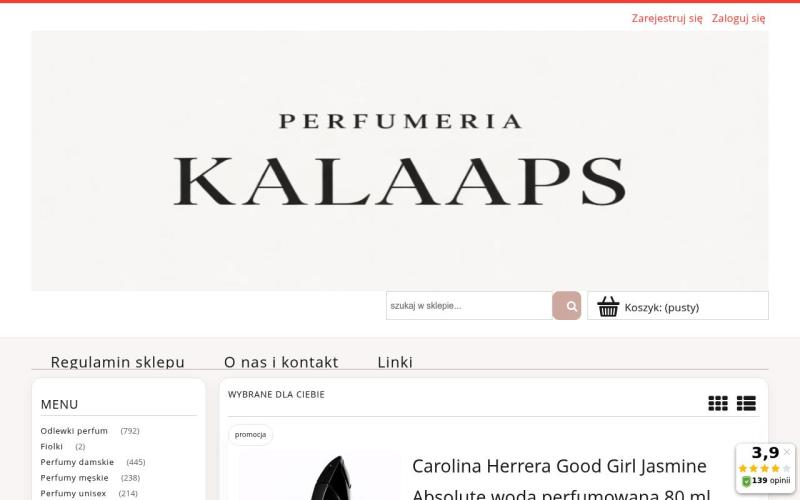This screenshot has width=800, height=500.
Task: Click Zaloguj się link
Action: [x=738, y=18]
